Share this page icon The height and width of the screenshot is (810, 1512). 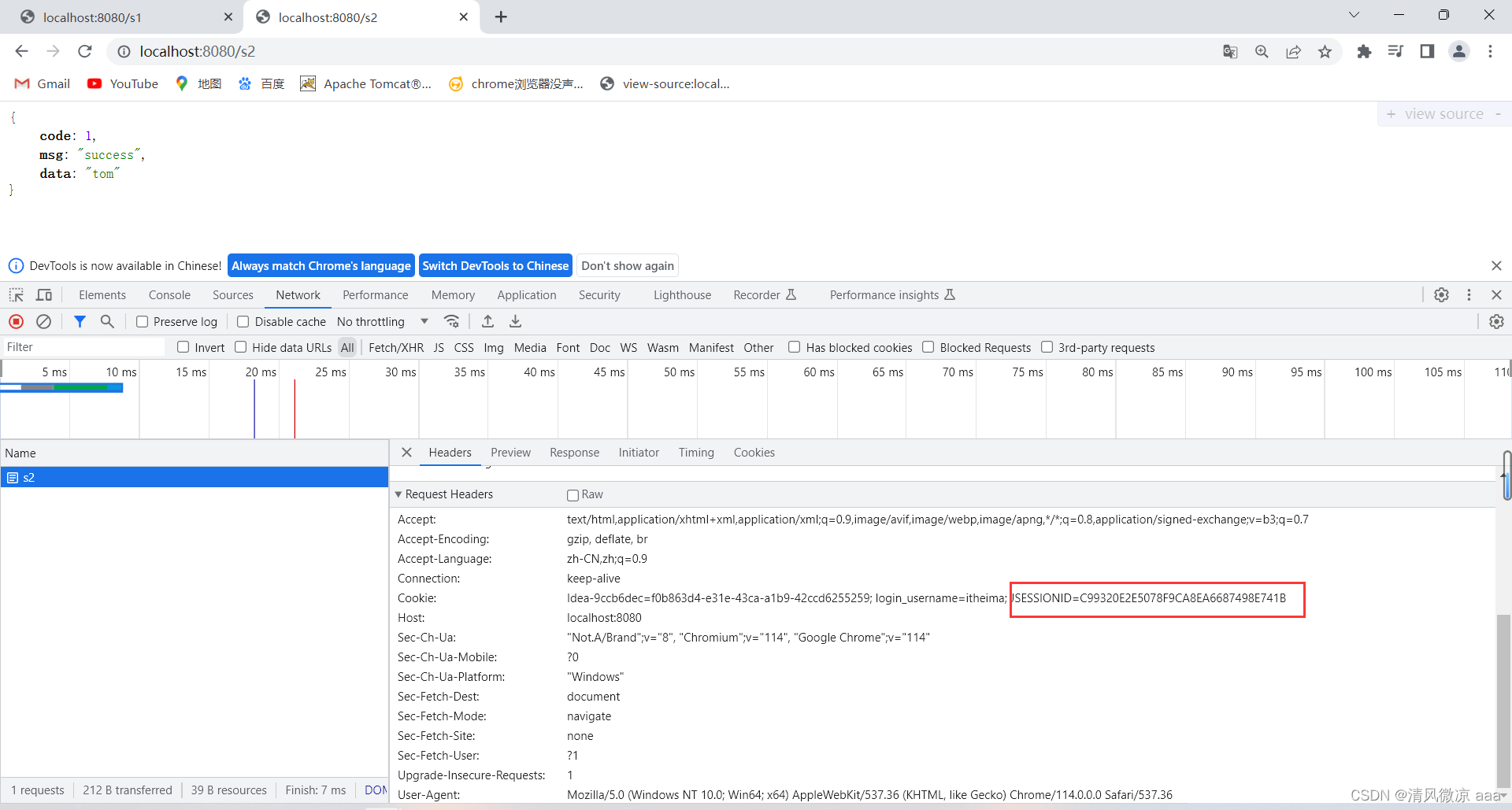coord(1293,51)
